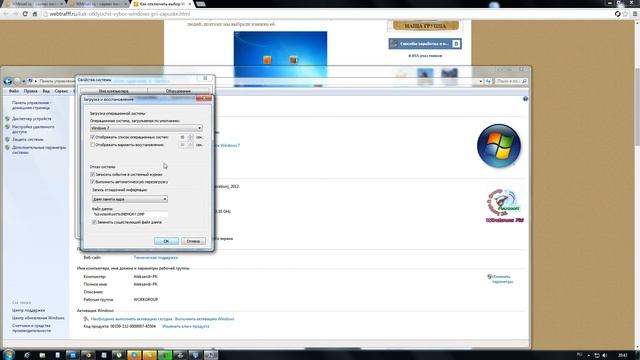Click the Windows desktop image in the article
Image resolution: width=640 pixels, height=360 pixels.
point(280,58)
